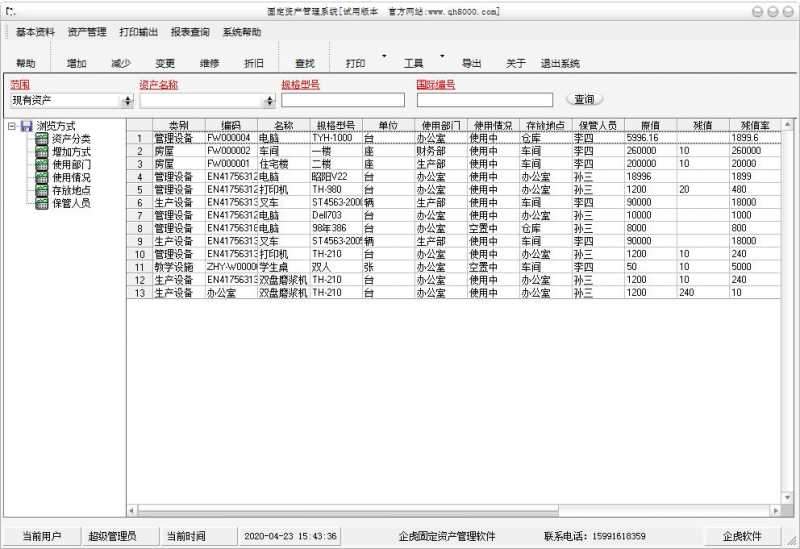Click the 使用部门 tree icon
800x549 pixels.
point(42,164)
